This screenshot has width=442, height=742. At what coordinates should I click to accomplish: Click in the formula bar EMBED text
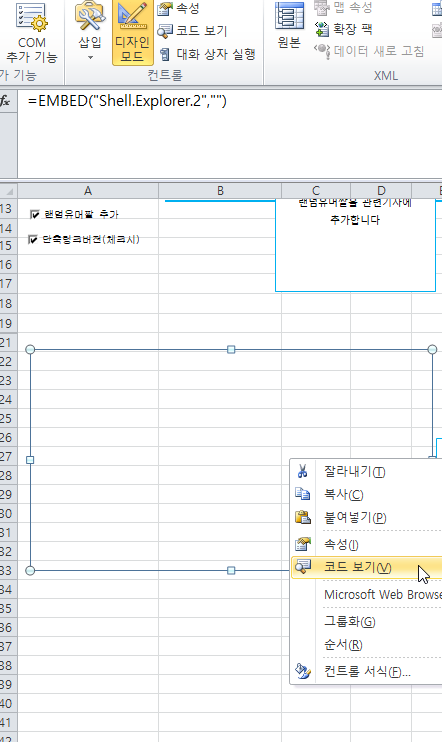(x=127, y=101)
